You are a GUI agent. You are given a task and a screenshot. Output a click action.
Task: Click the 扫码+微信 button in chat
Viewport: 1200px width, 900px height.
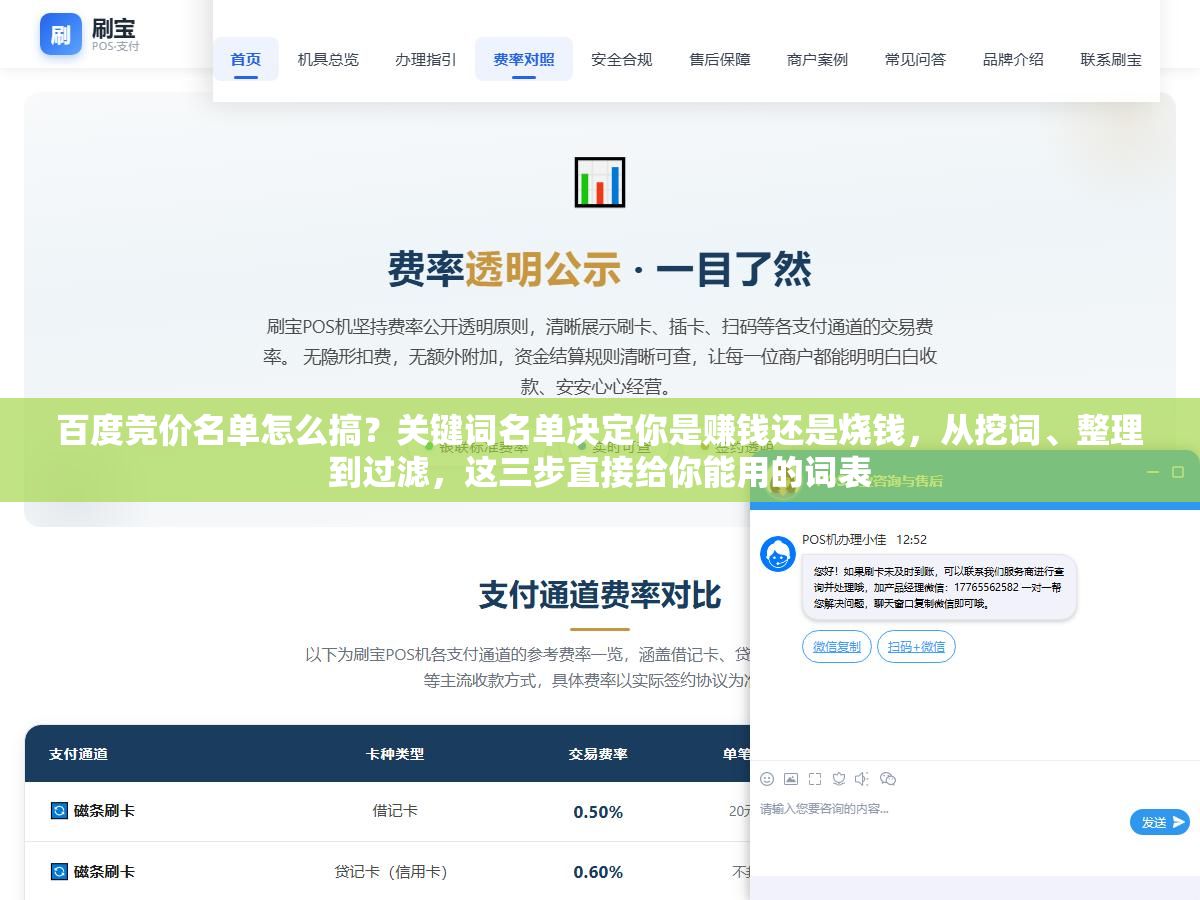click(x=917, y=647)
